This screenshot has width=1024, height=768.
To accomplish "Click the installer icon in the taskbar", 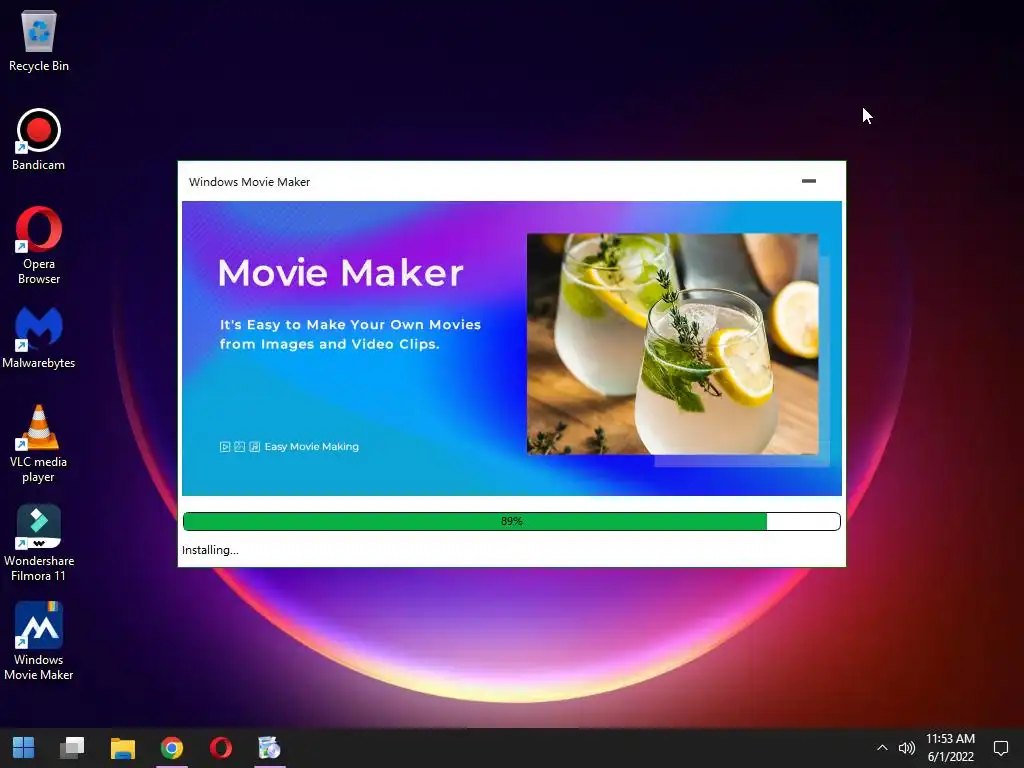I will pos(270,748).
